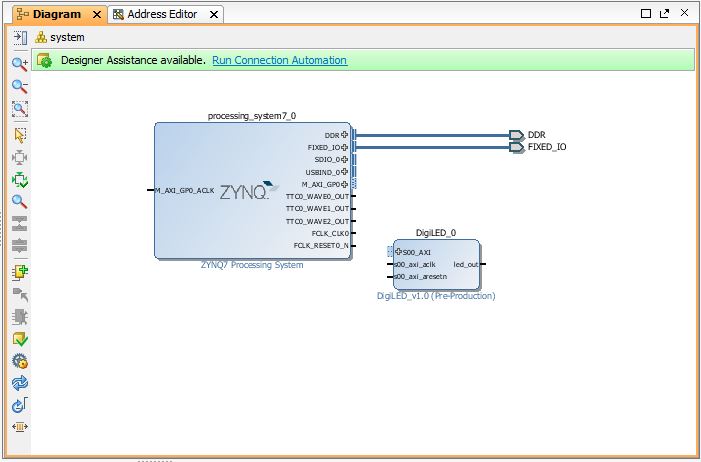Close the diagram panel with X button

tap(684, 13)
